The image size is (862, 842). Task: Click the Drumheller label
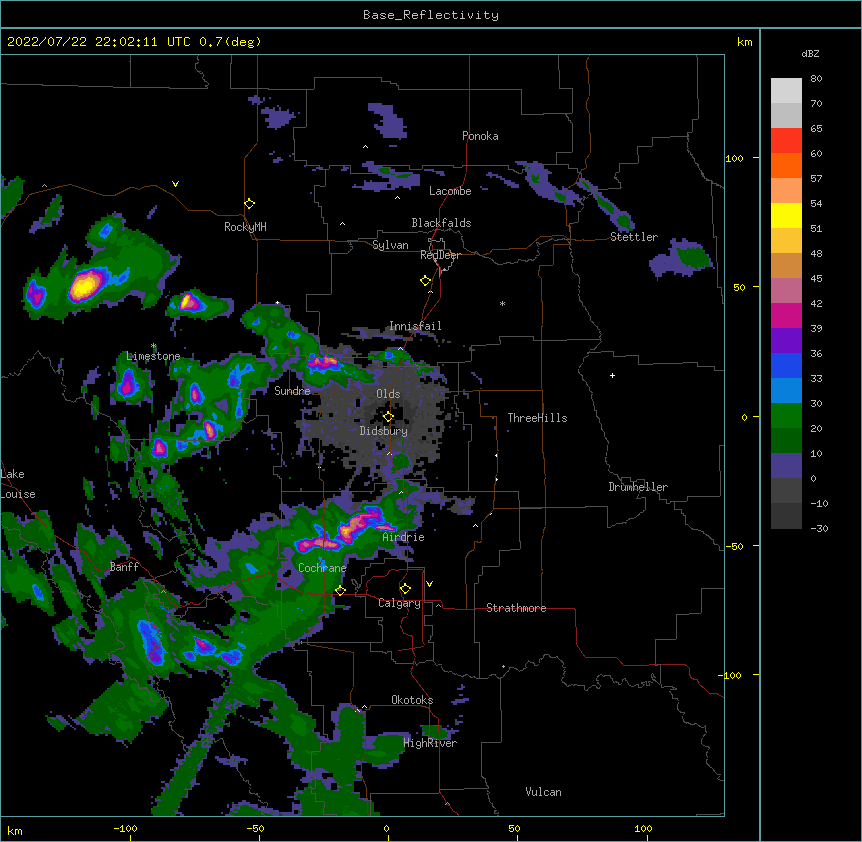coord(638,487)
